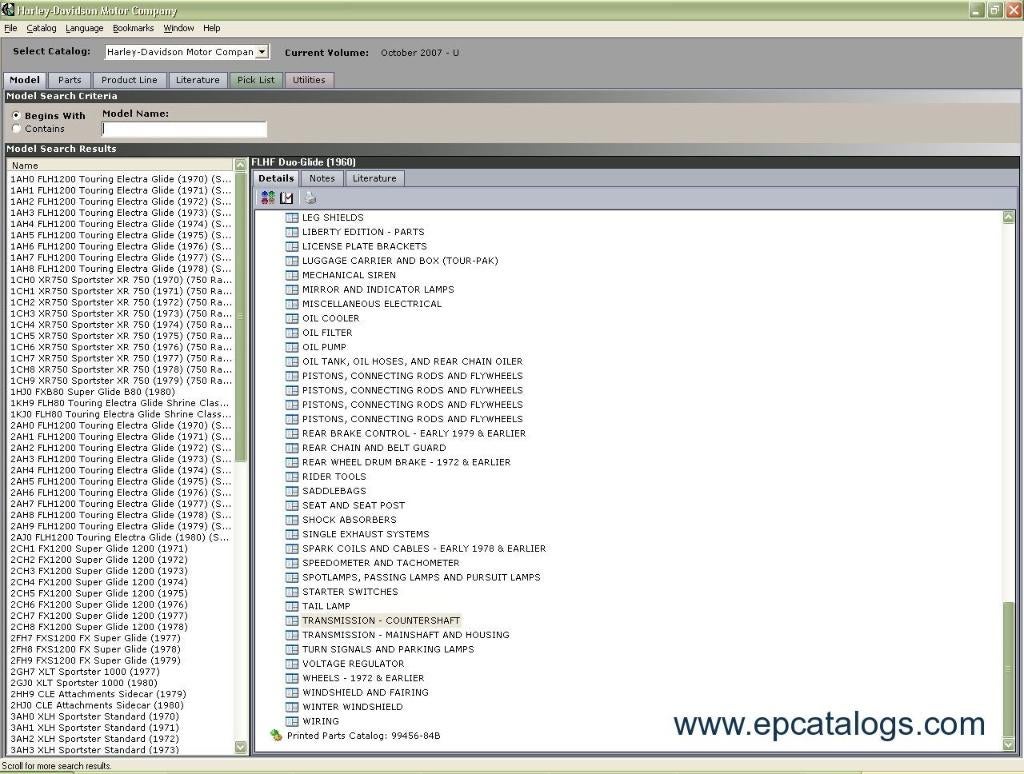Image resolution: width=1024 pixels, height=774 pixels.
Task: Click table icon beside REAR CHAIN AND BELT GUARD
Action: pyautogui.click(x=292, y=447)
